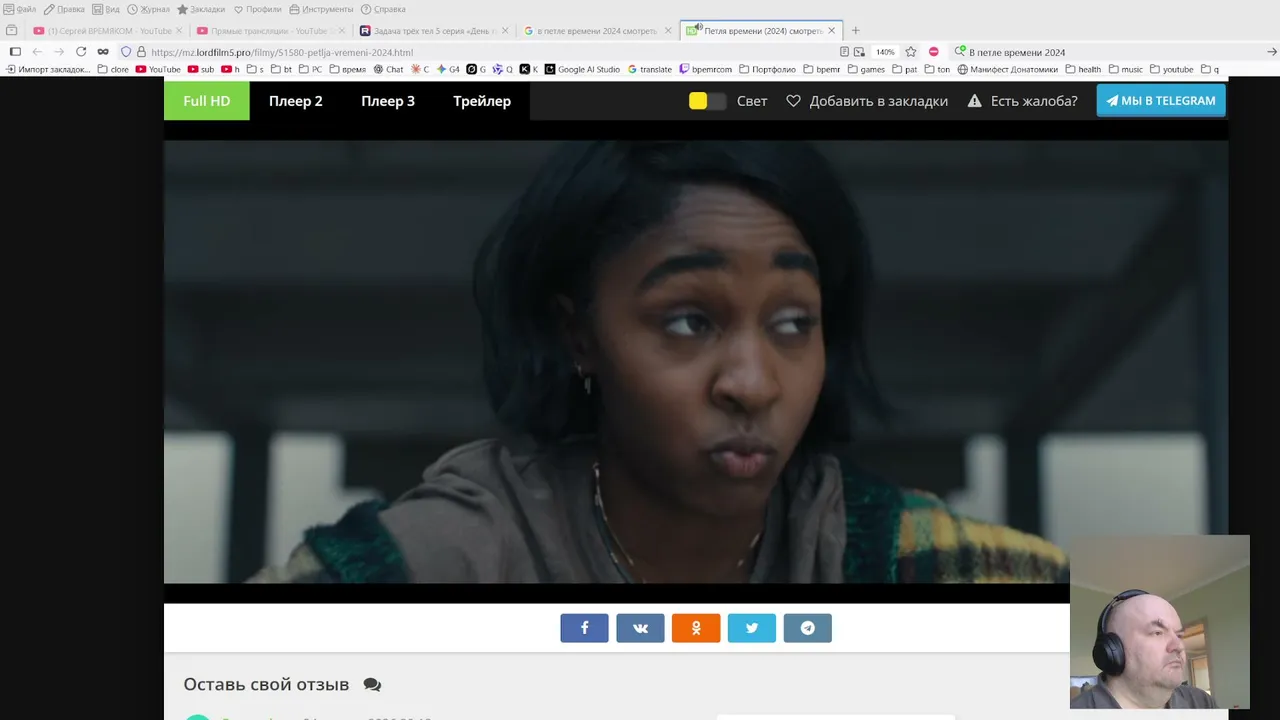Open the Инструменты menu
Image resolution: width=1280 pixels, height=720 pixels.
click(x=321, y=9)
